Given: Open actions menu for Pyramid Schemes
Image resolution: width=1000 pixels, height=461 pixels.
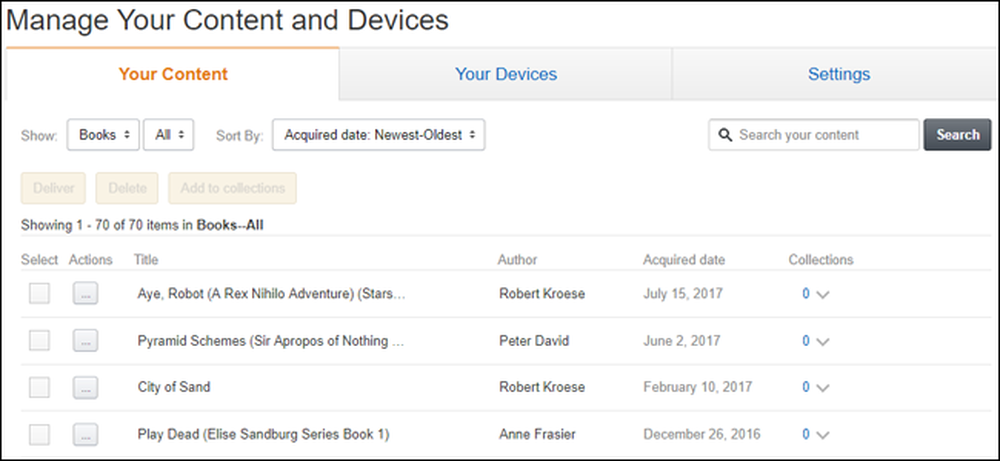Looking at the screenshot, I should (85, 341).
